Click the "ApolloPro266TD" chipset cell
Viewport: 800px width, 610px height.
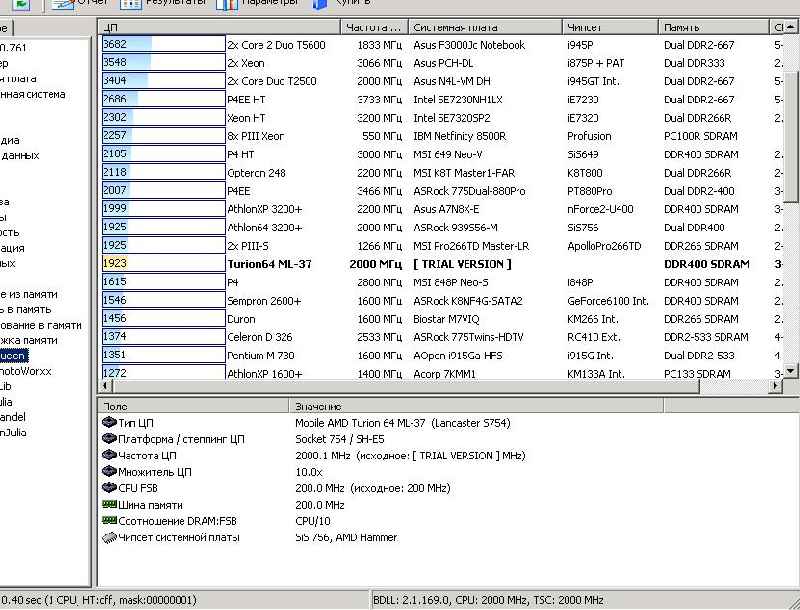(x=604, y=246)
